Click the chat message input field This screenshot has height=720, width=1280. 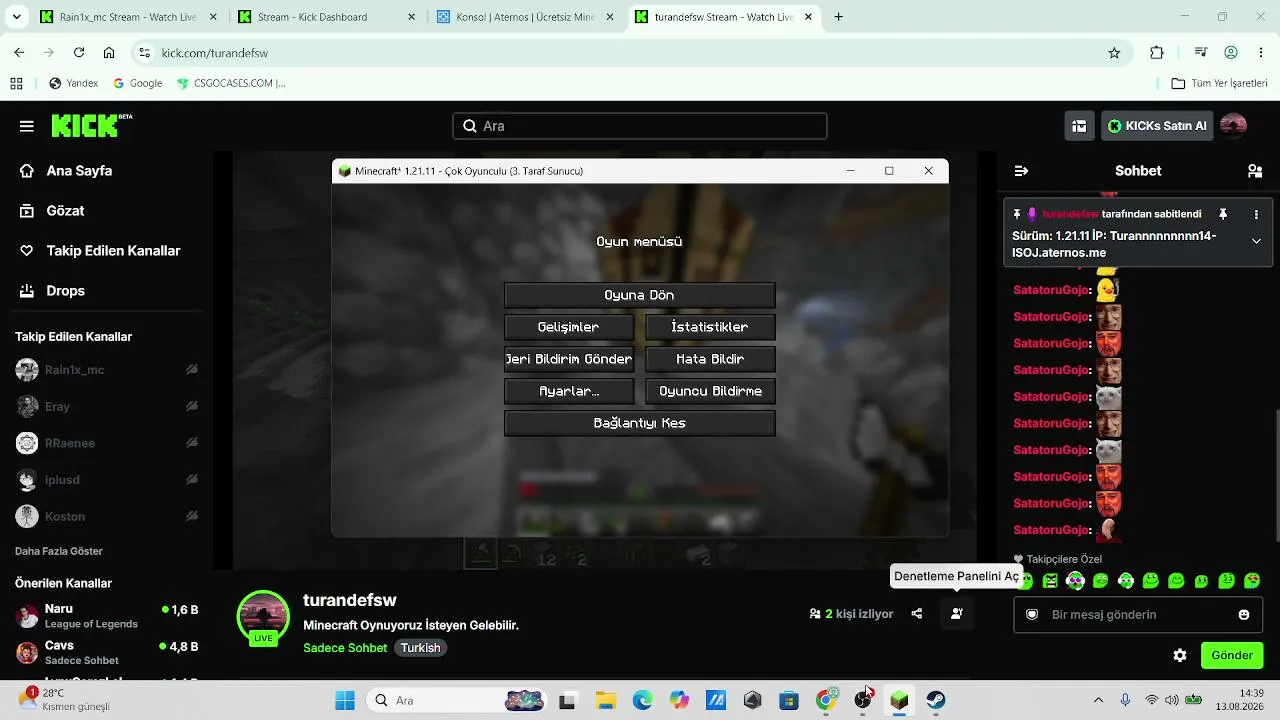[1138, 615]
